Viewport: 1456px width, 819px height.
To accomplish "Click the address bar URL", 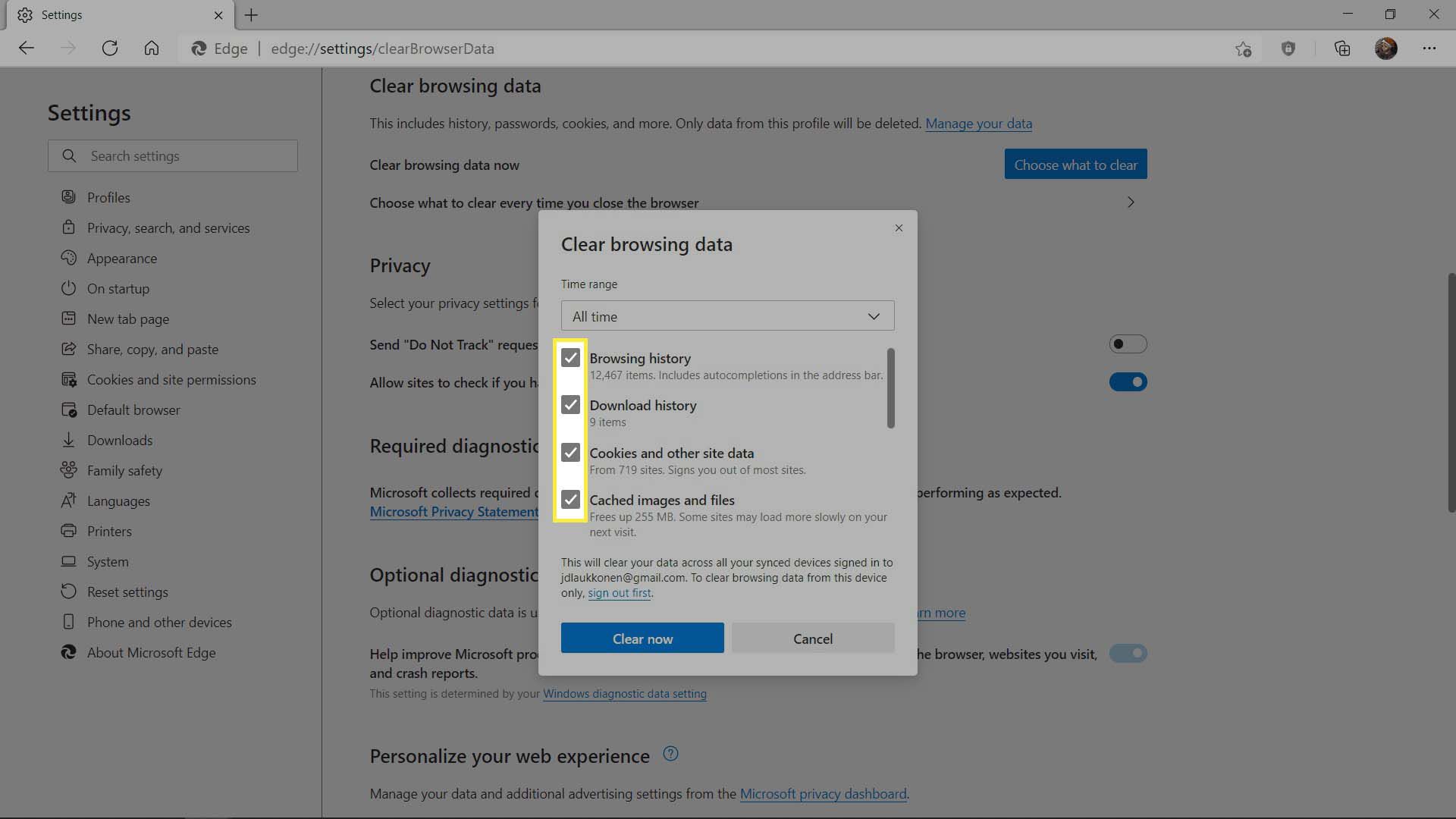I will click(382, 49).
